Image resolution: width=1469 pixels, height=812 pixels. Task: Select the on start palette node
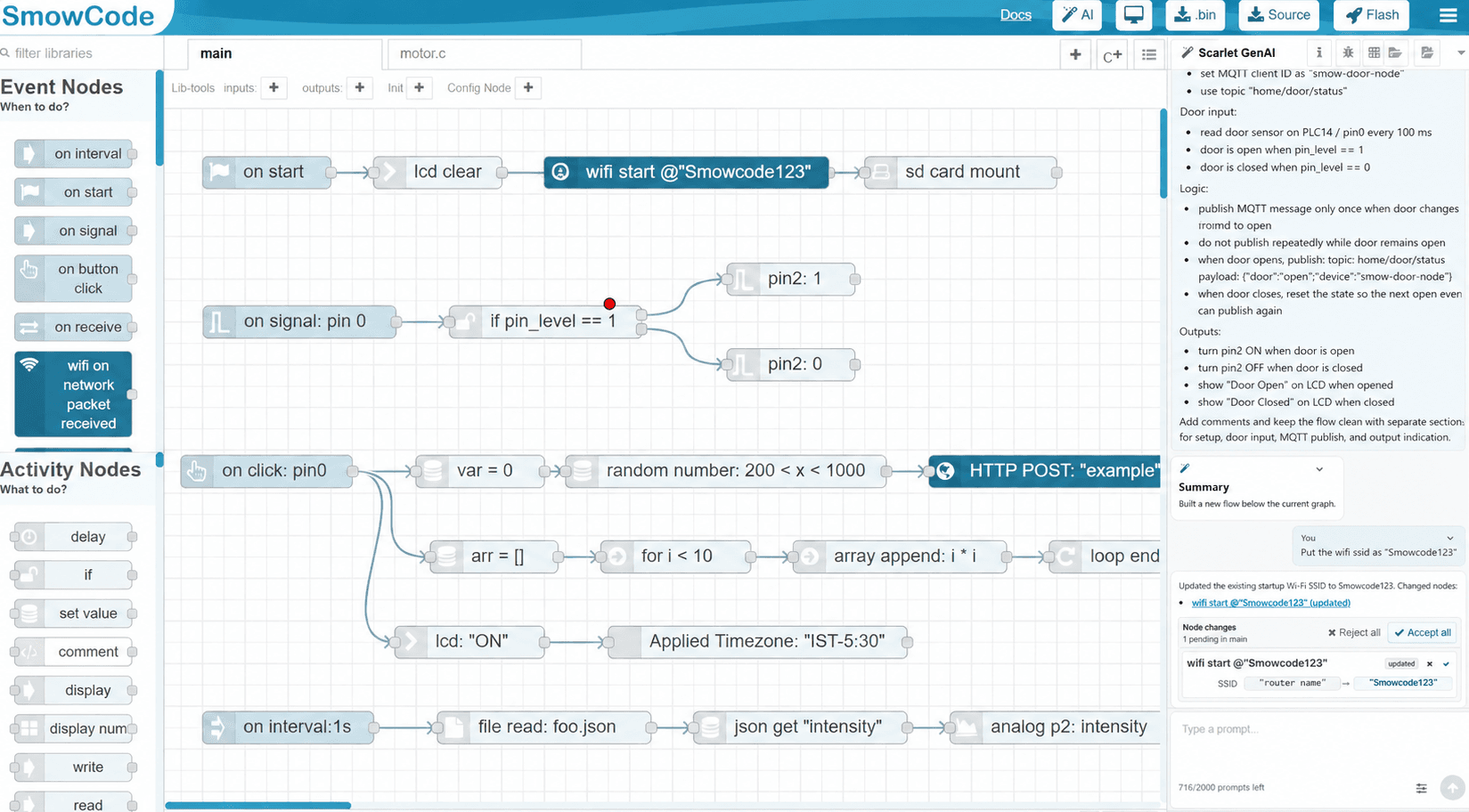[75, 192]
